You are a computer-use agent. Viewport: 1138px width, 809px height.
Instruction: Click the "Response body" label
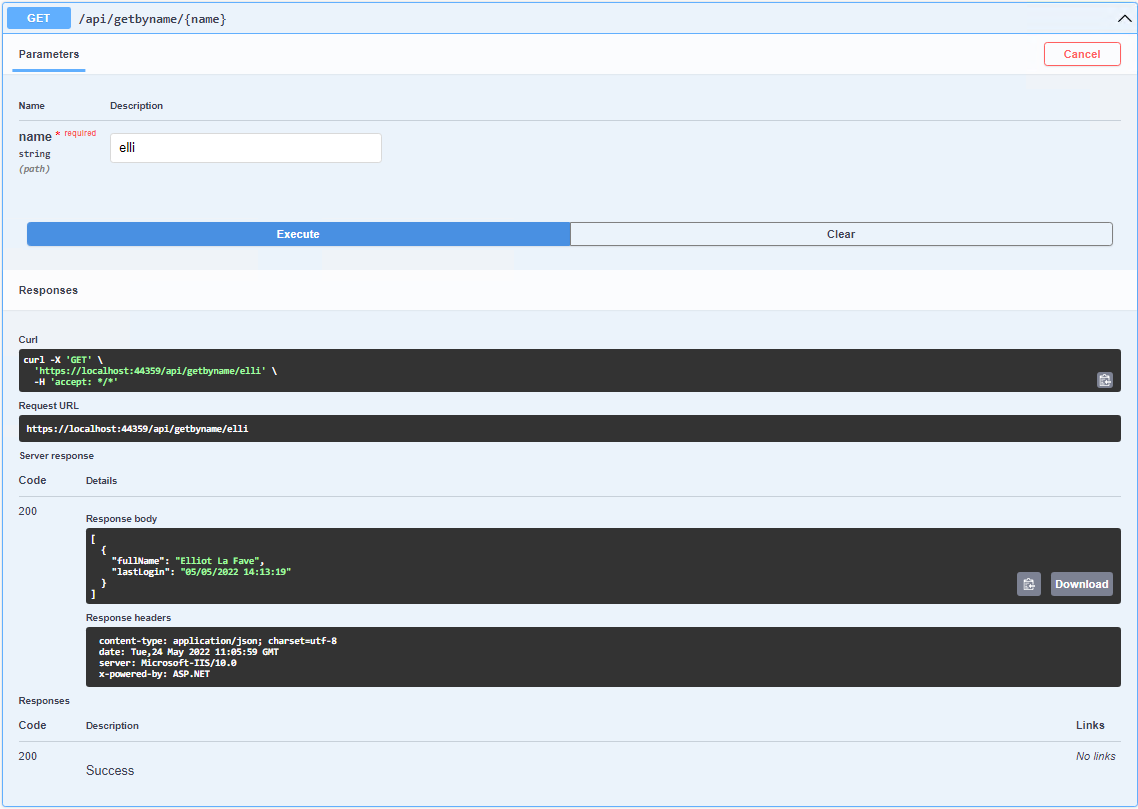click(x=121, y=519)
